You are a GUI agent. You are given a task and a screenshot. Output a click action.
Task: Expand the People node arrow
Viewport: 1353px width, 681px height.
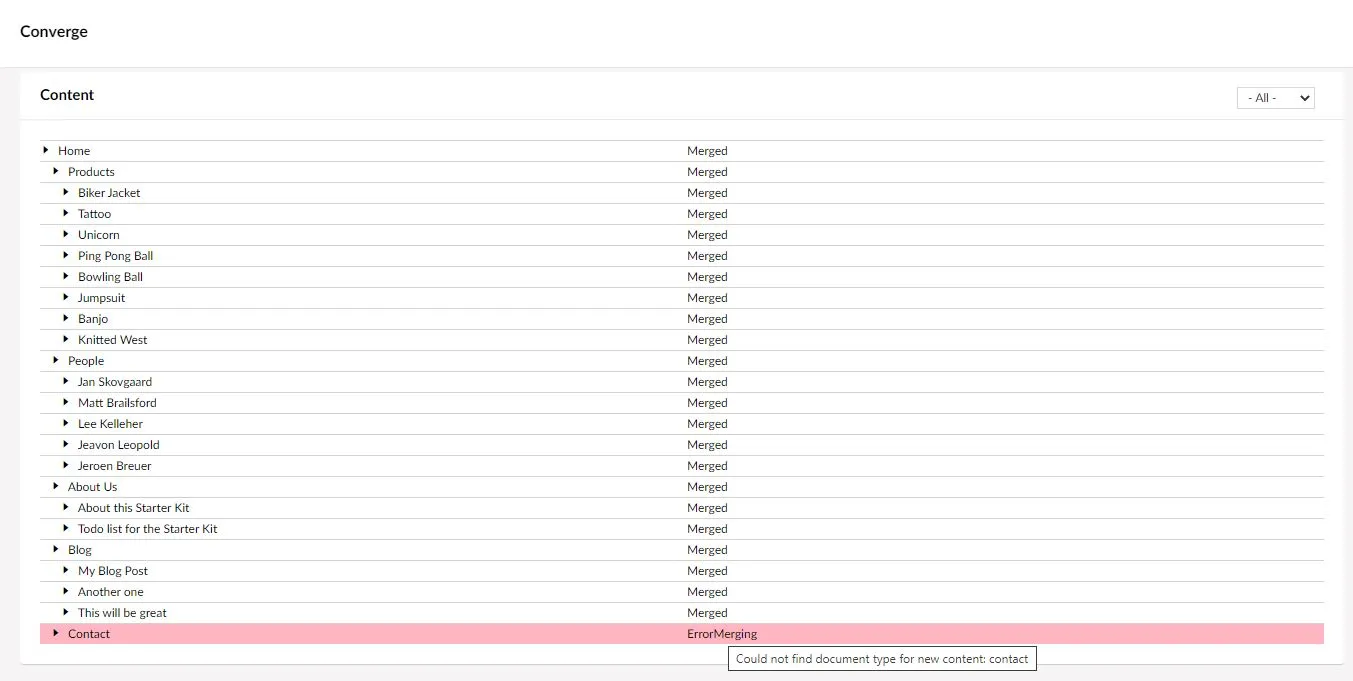tap(56, 360)
